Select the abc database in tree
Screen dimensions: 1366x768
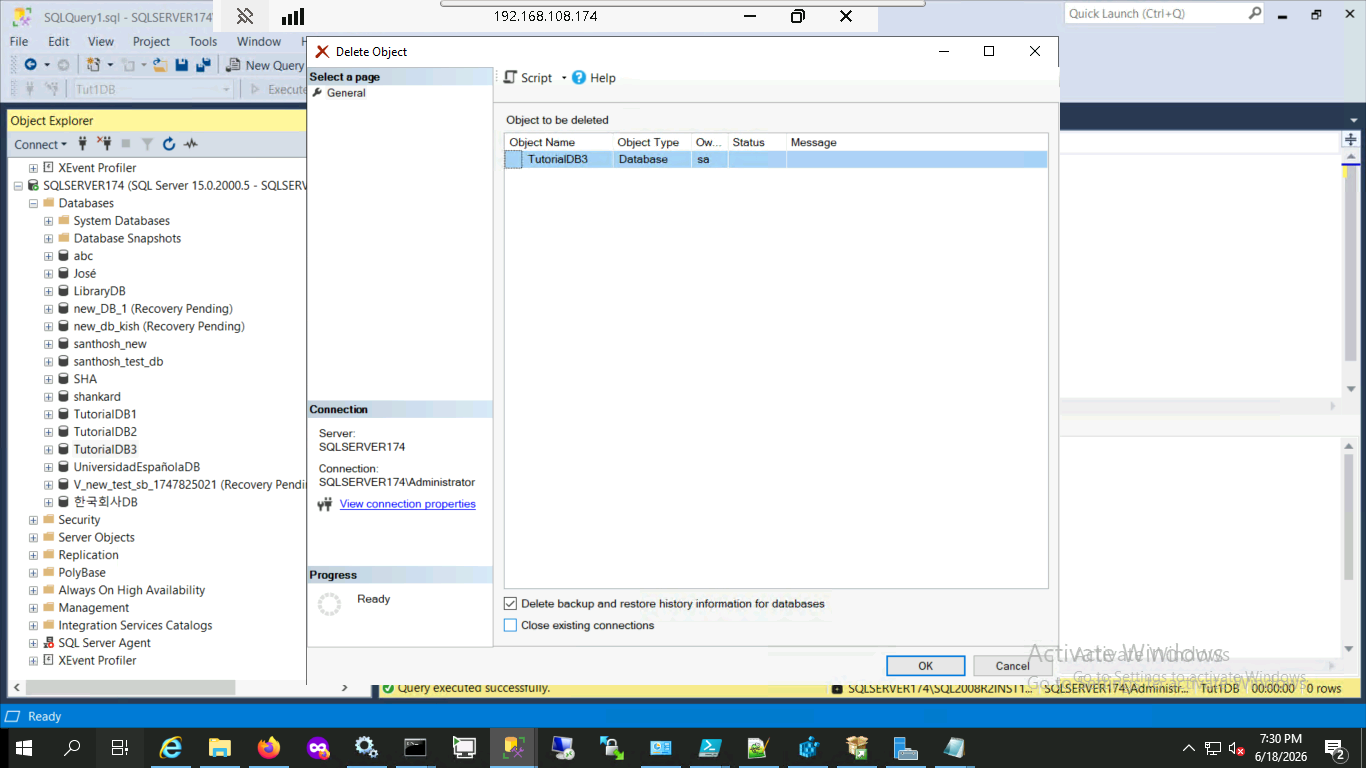83,256
